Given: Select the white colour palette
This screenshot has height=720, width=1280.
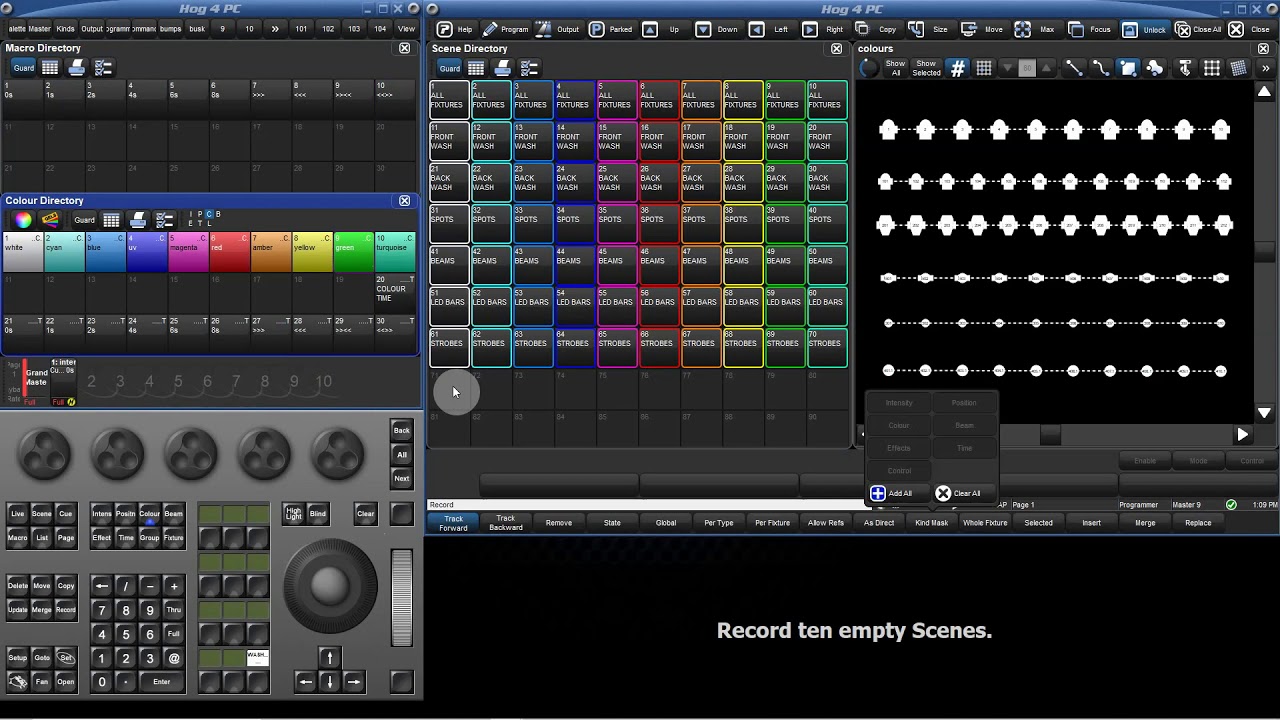Looking at the screenshot, I should pos(23,252).
